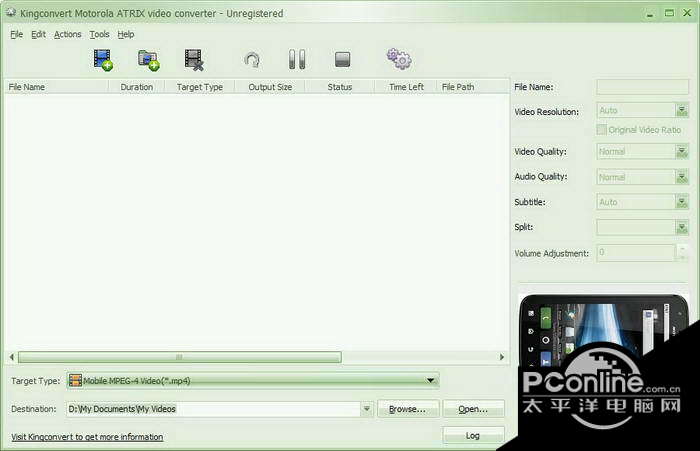Open the File menu
The image size is (700, 451).
click(17, 34)
